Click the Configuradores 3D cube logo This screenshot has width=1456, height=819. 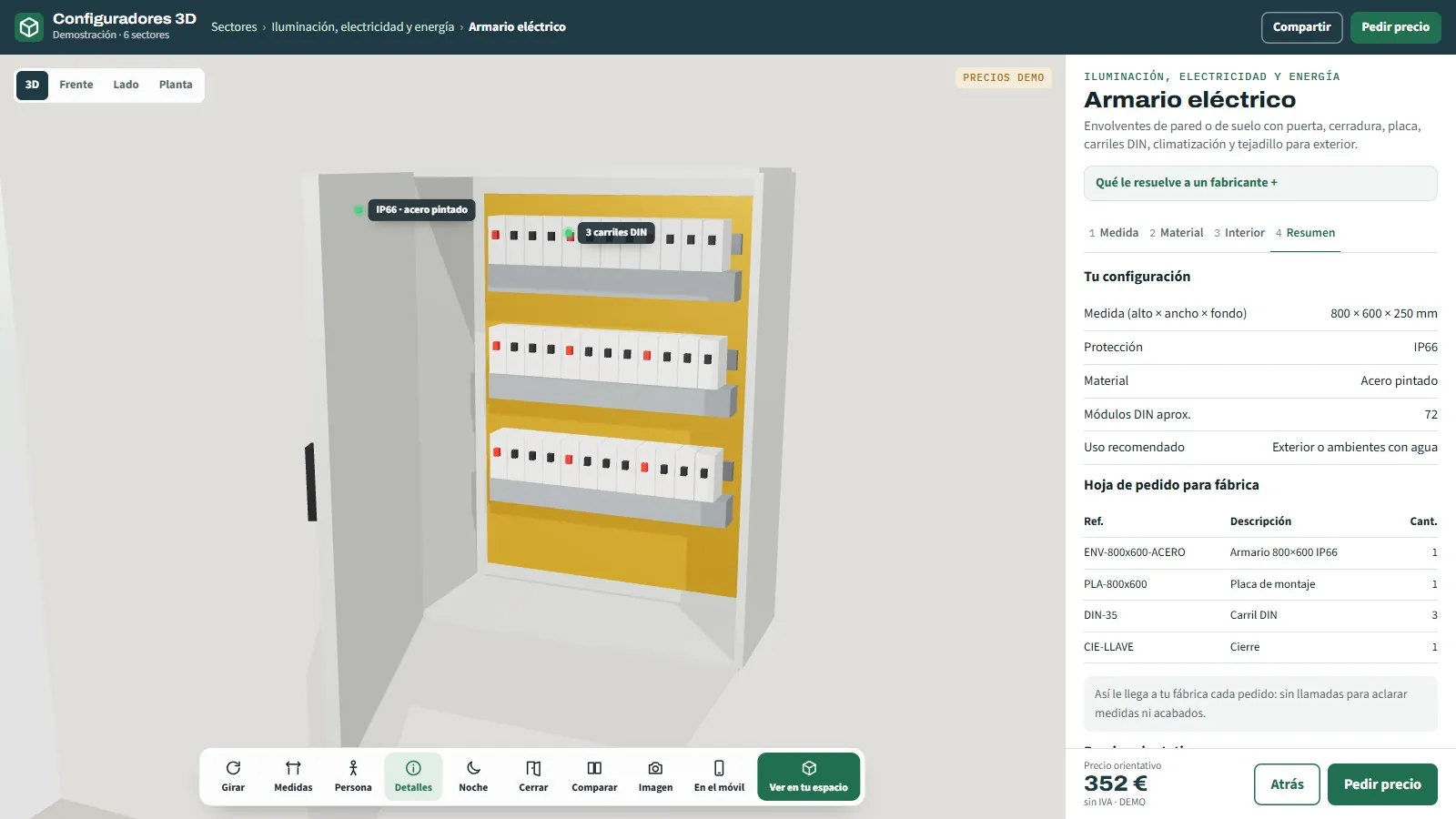pos(29,27)
